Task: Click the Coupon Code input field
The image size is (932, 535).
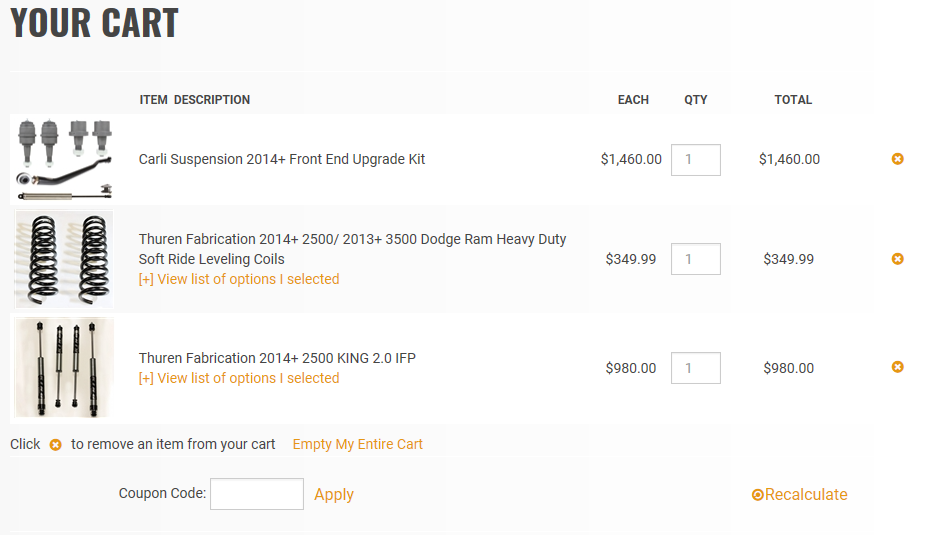Action: coord(256,494)
